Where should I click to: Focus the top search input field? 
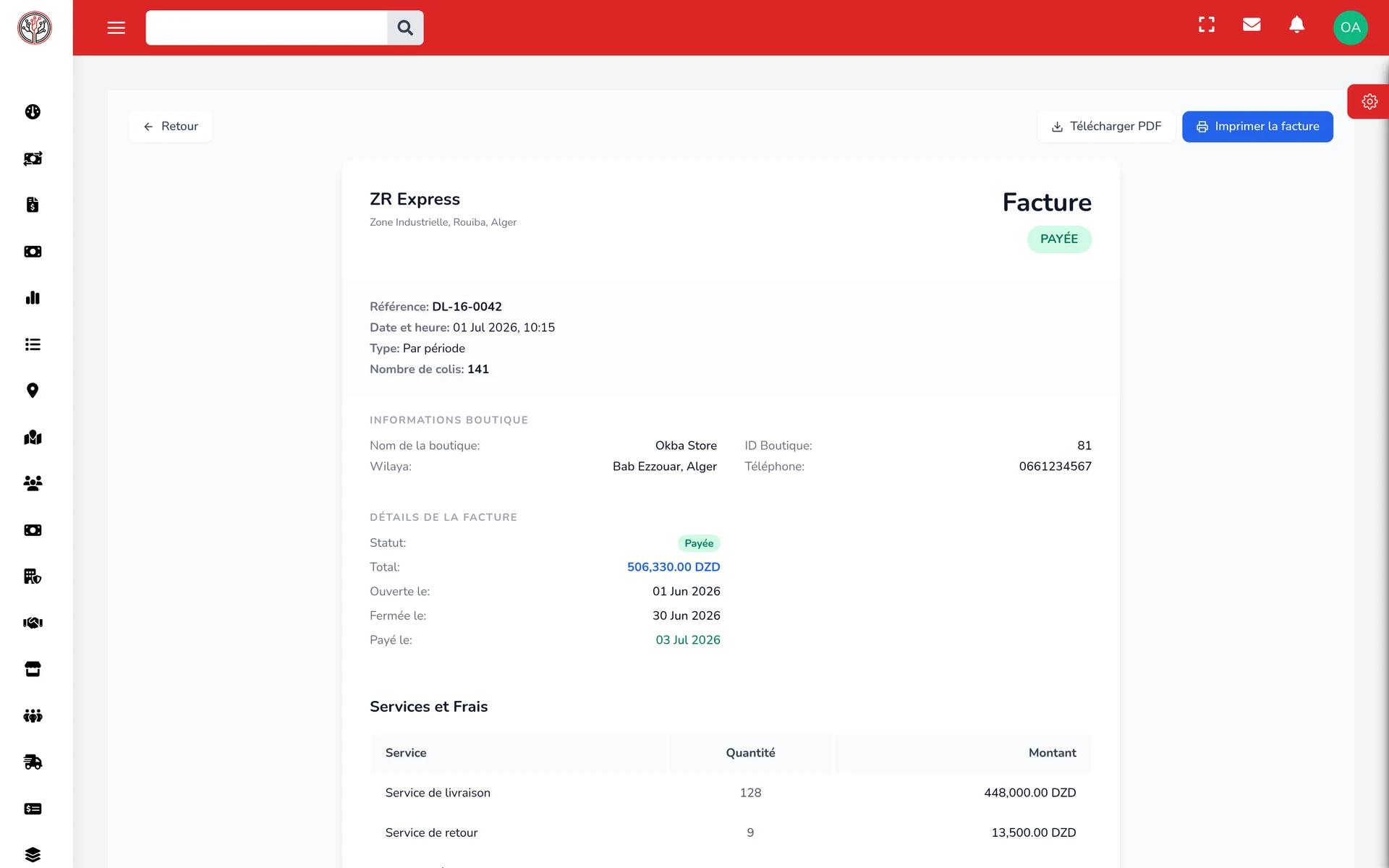click(266, 27)
